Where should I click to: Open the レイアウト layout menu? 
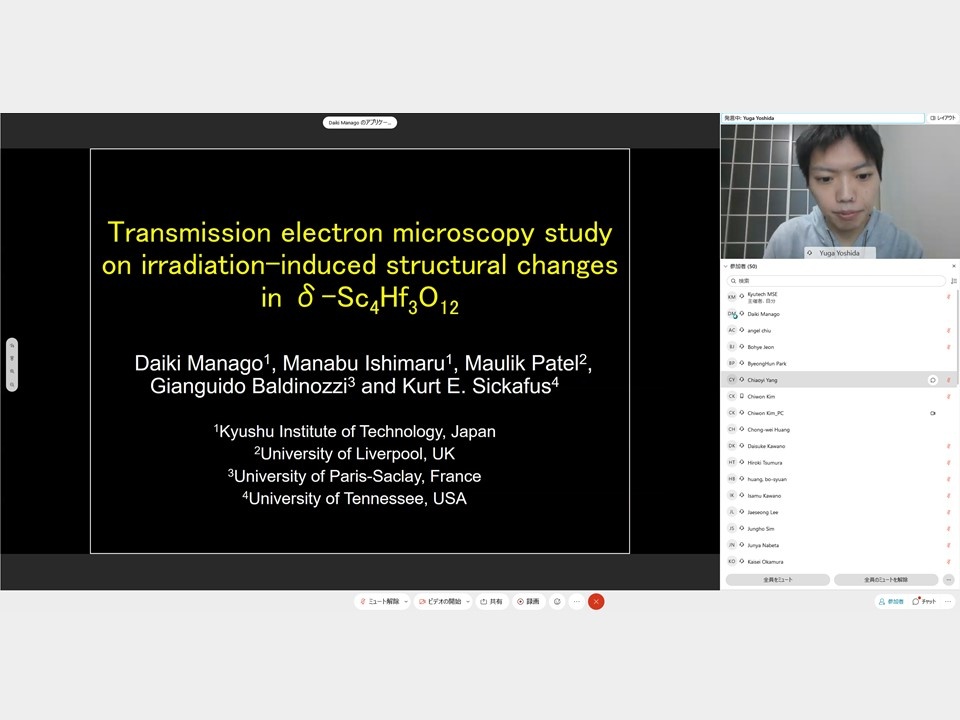pyautogui.click(x=943, y=118)
